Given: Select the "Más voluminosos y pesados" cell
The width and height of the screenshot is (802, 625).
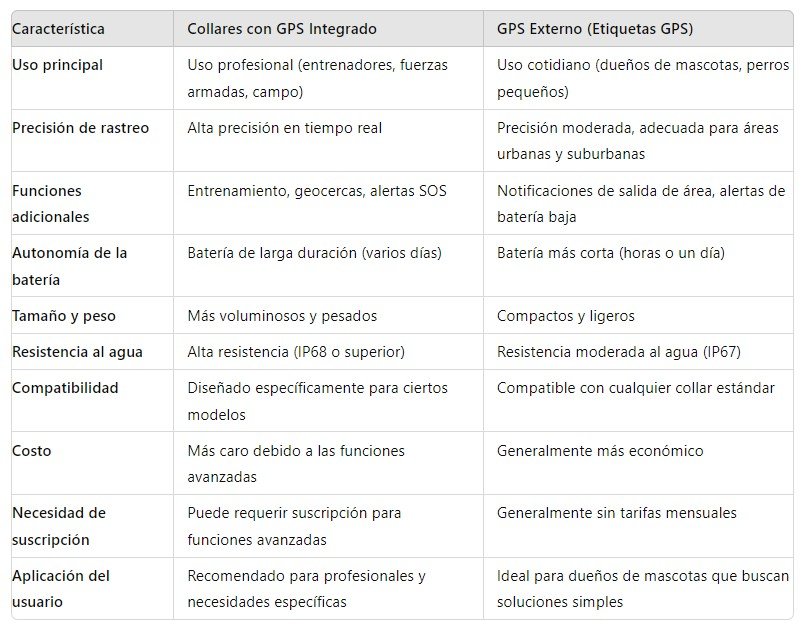Looking at the screenshot, I should coord(282,316).
